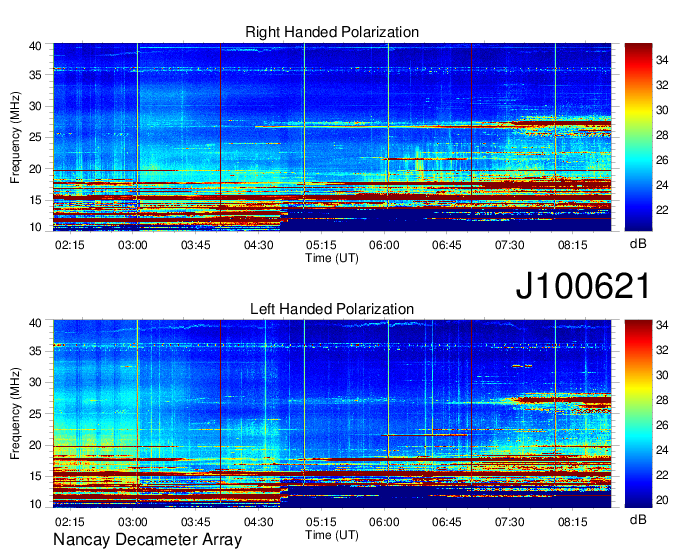The height and width of the screenshot is (552, 680).
Task: Click the 34 value on top colorbar
Action: tap(662, 60)
